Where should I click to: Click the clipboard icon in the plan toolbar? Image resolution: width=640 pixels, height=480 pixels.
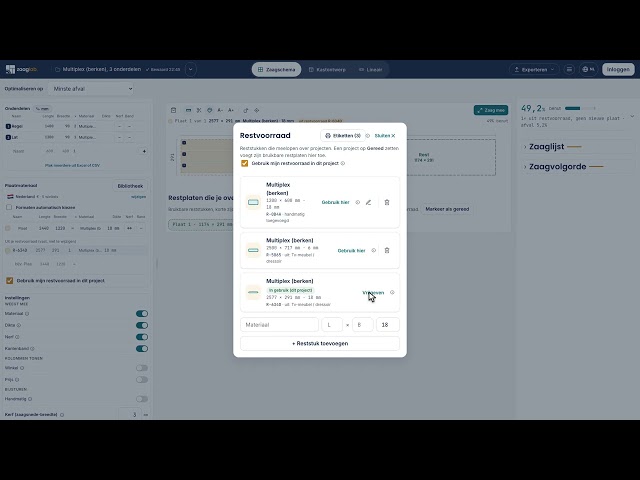[x=173, y=110]
